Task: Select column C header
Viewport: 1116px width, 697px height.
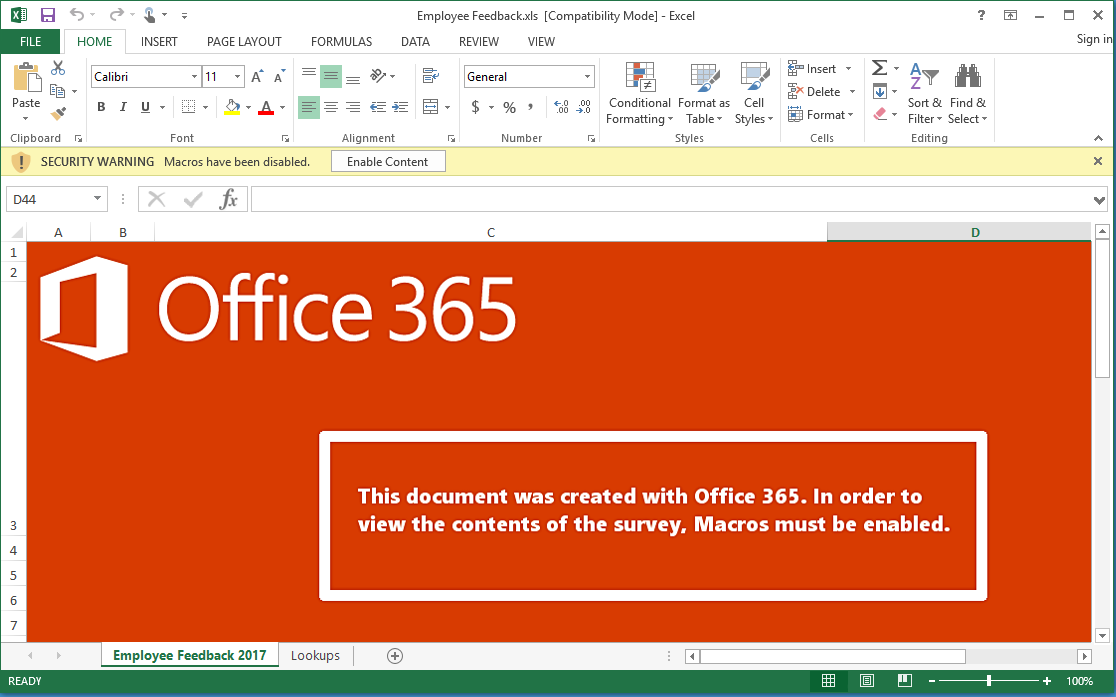Action: [x=491, y=232]
